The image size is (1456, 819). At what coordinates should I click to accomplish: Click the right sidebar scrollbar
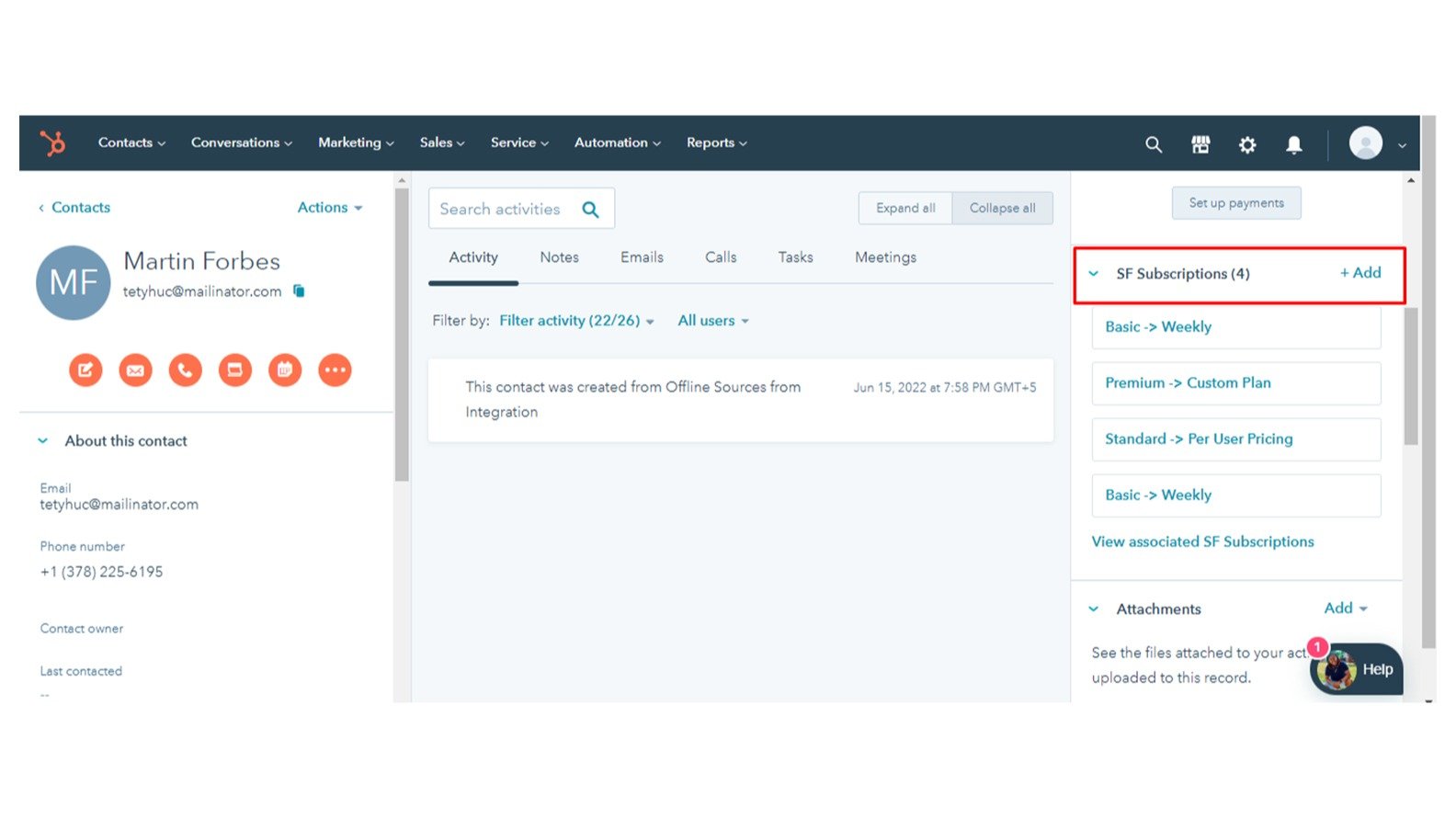pyautogui.click(x=1411, y=377)
